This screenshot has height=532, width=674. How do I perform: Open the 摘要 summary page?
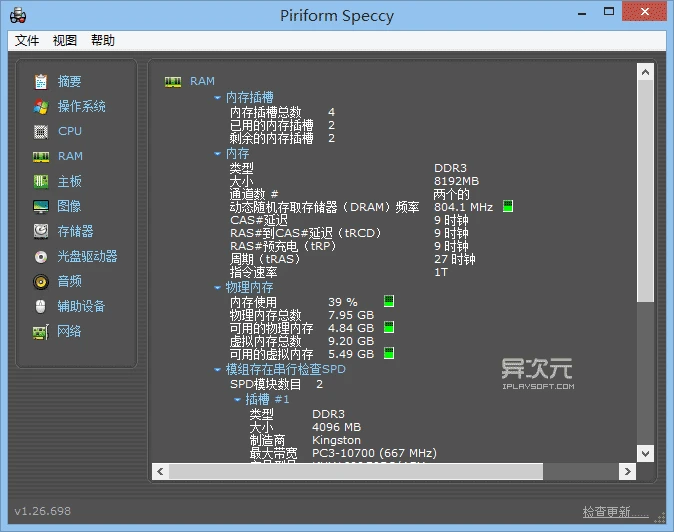click(x=70, y=81)
